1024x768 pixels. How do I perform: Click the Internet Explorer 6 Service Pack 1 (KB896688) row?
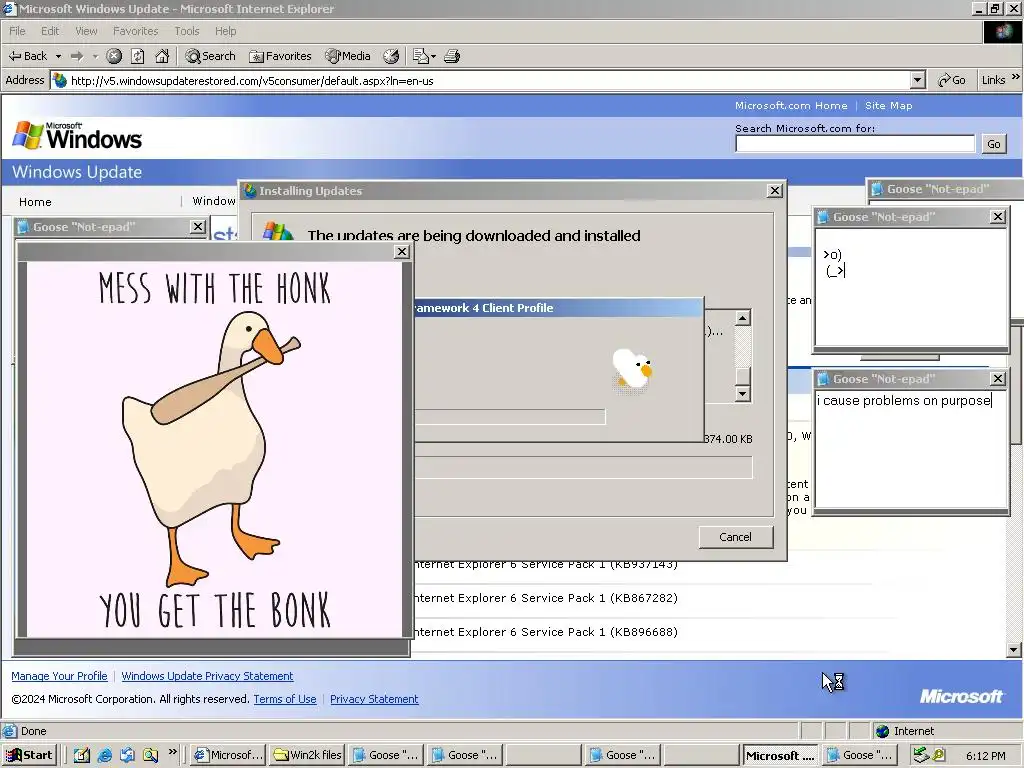click(x=547, y=632)
